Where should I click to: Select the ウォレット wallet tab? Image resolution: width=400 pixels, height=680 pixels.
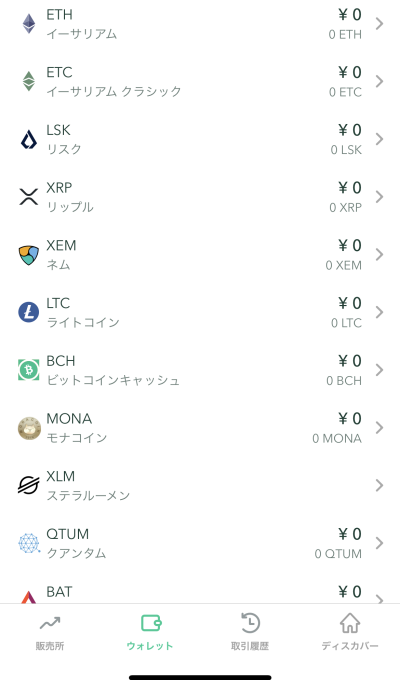coord(150,632)
